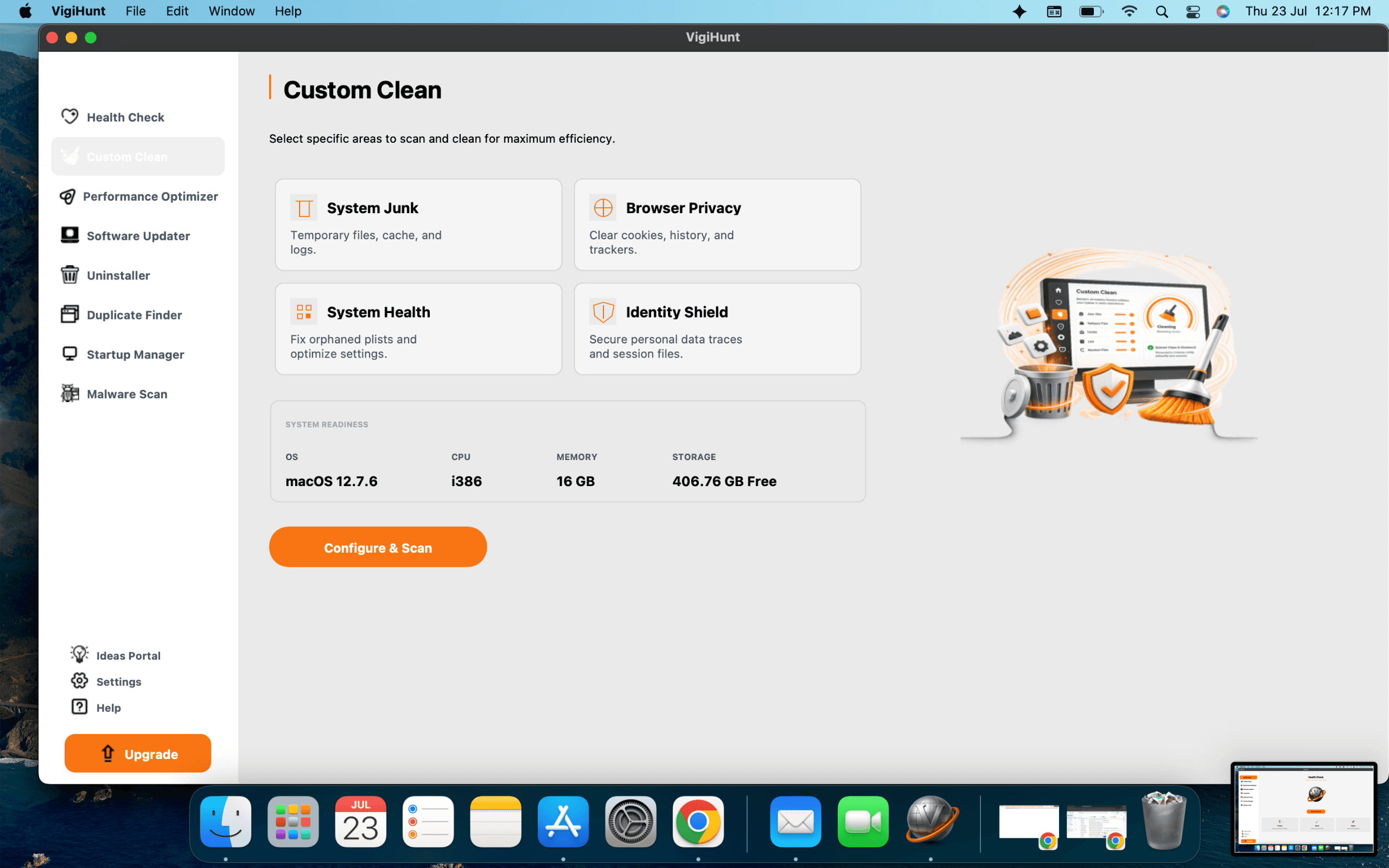Click the sparkle icon in menu bar
1389x868 pixels.
(1019, 11)
